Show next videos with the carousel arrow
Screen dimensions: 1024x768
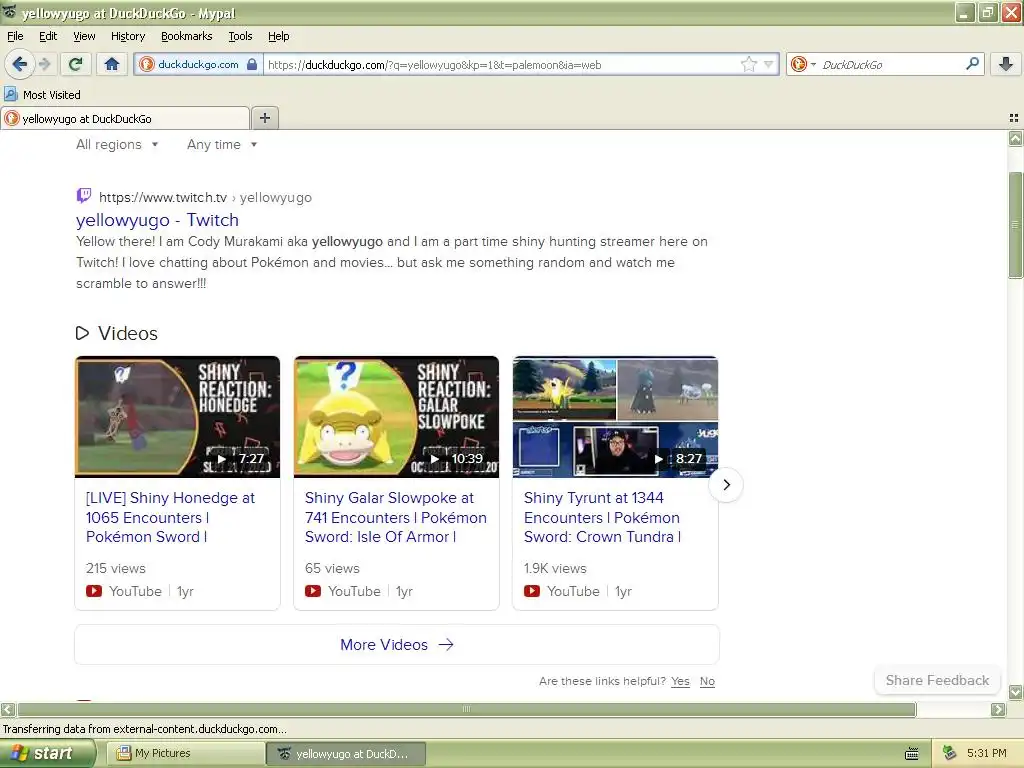726,485
